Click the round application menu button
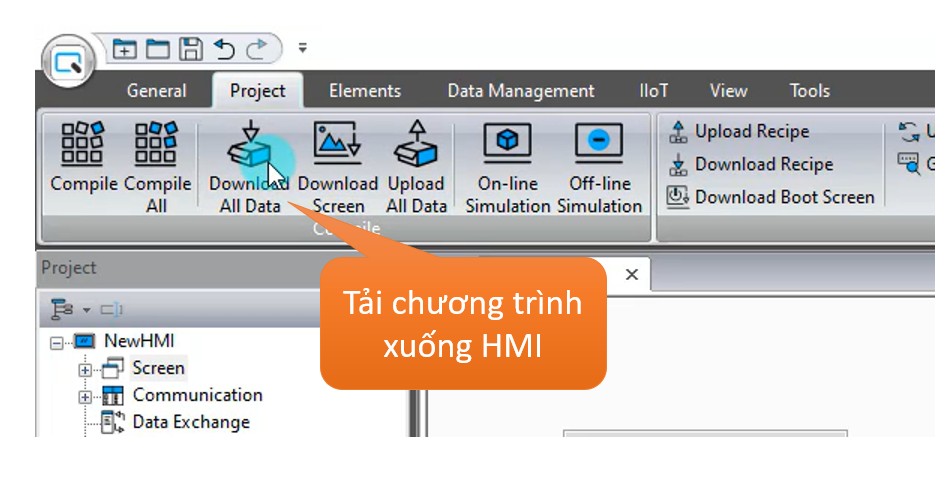The width and height of the screenshot is (948, 485). point(68,61)
